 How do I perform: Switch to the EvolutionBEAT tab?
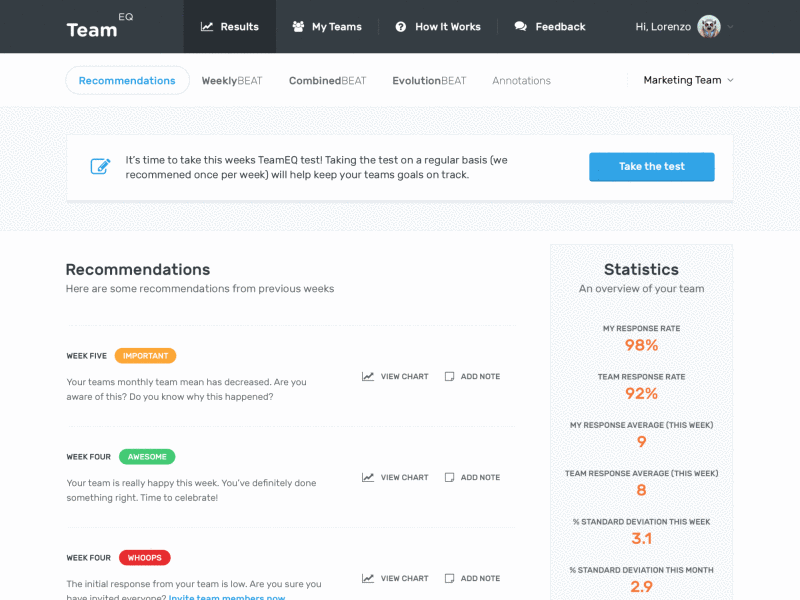pos(429,79)
